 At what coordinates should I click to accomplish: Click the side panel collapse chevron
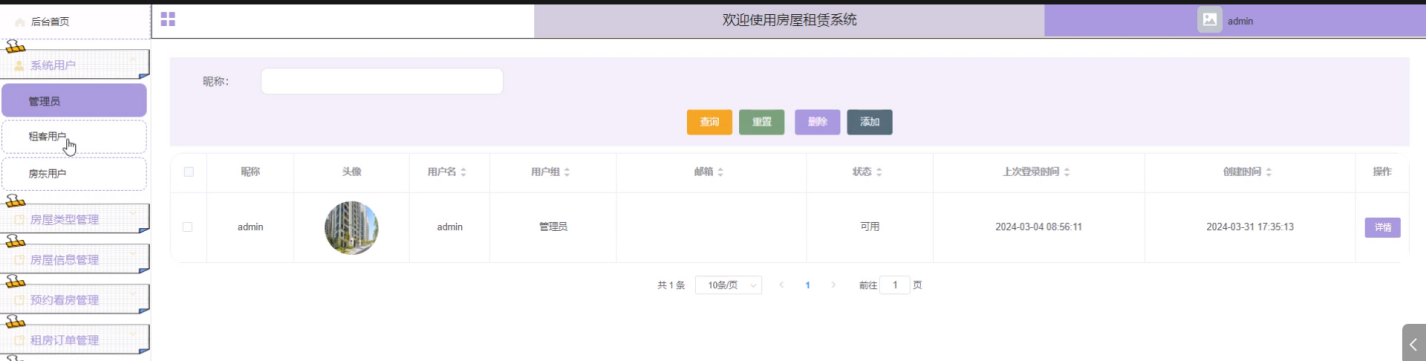(x=1413, y=343)
